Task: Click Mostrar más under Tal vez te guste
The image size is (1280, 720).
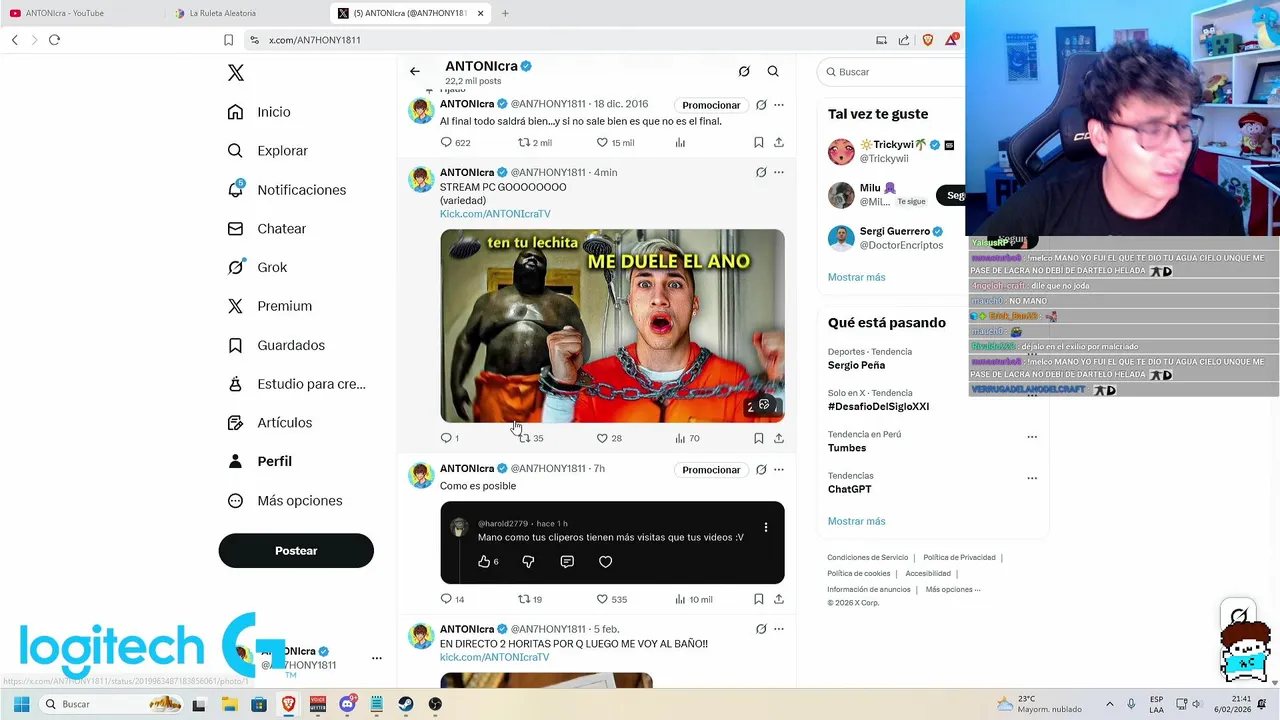Action: pyautogui.click(x=856, y=277)
